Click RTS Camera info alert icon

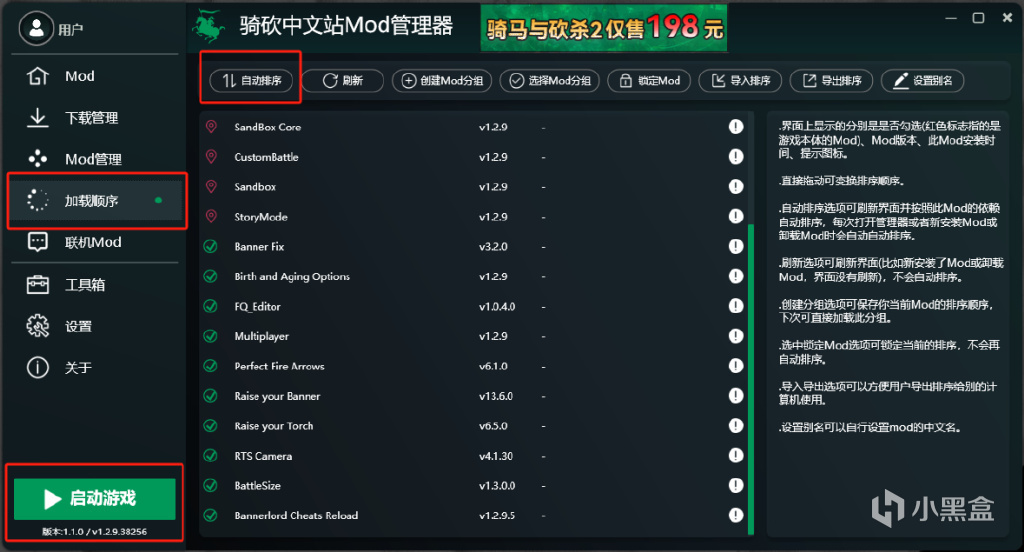(x=736, y=455)
